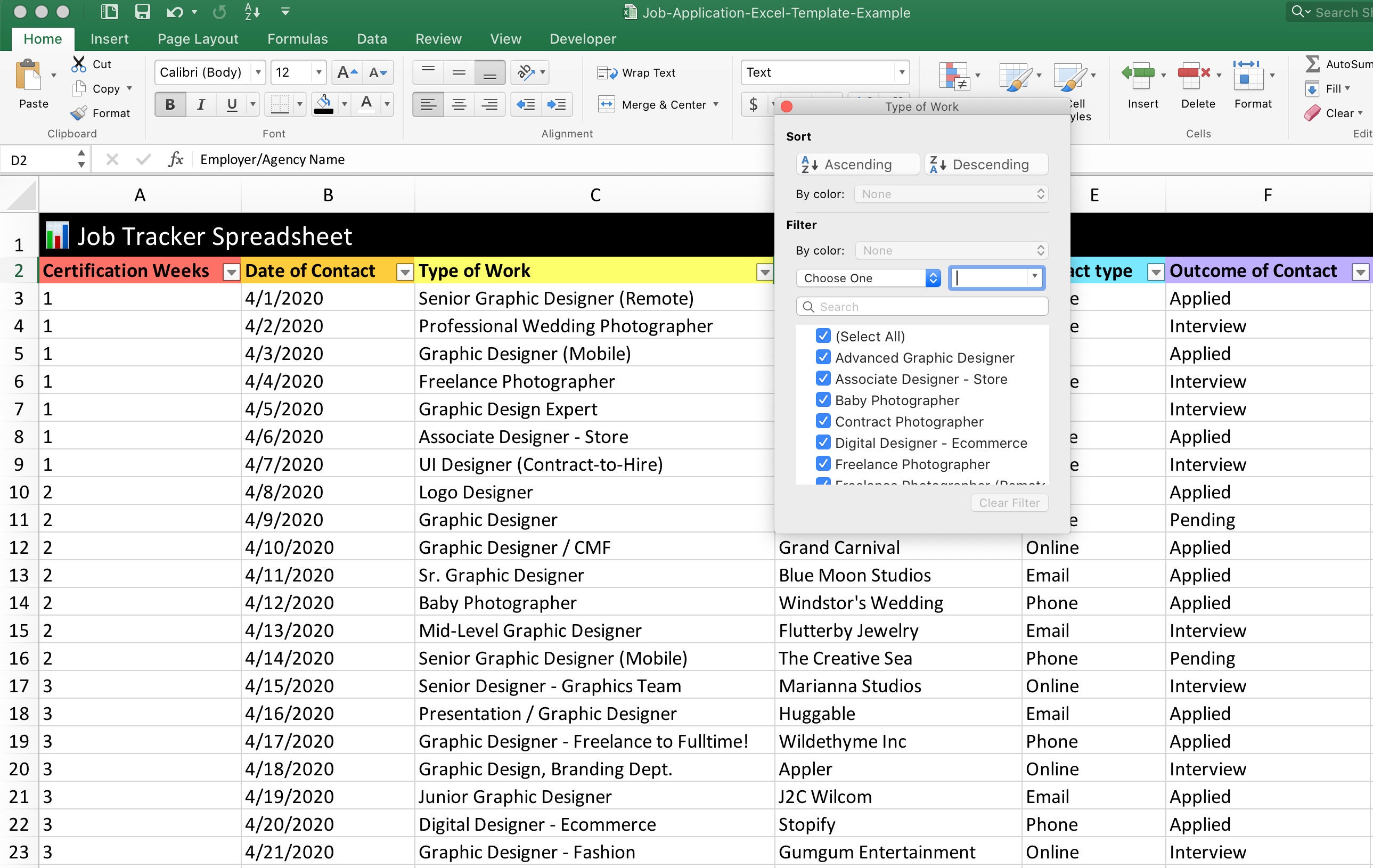Image resolution: width=1373 pixels, height=868 pixels.
Task: Uncheck Baby Photographer in the filter
Action: [823, 399]
